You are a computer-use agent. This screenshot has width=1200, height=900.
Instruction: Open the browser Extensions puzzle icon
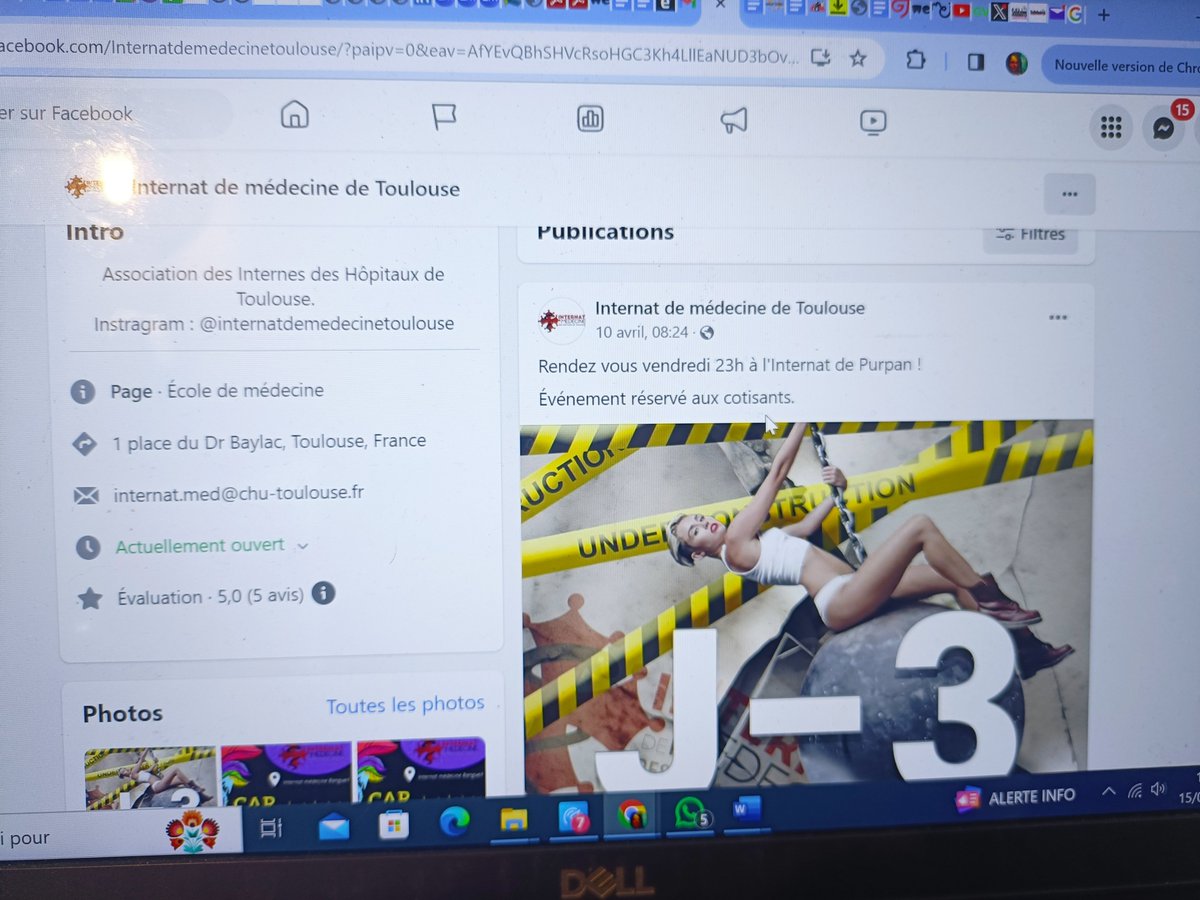click(915, 61)
